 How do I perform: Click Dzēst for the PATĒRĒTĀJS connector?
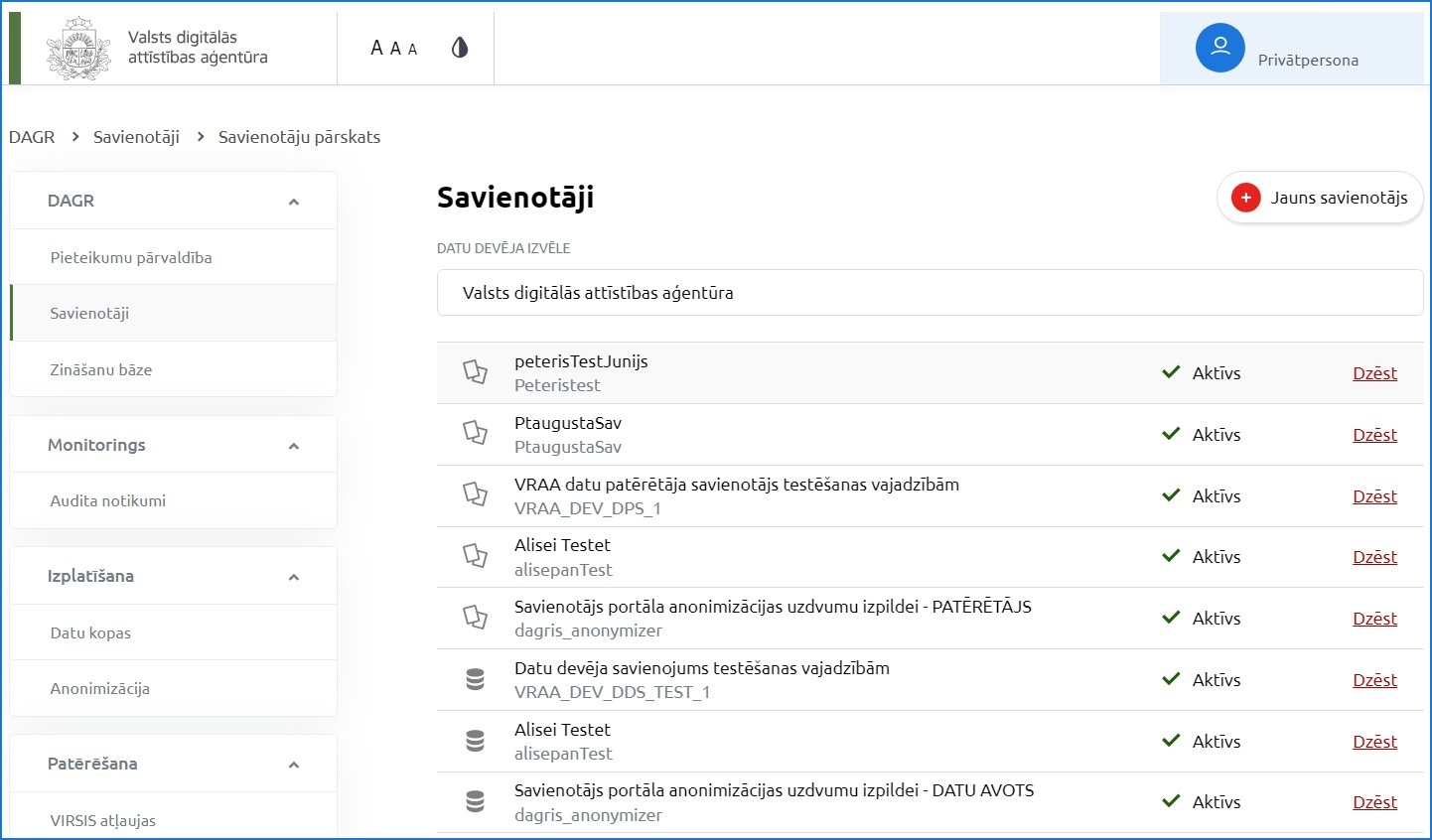1374,619
